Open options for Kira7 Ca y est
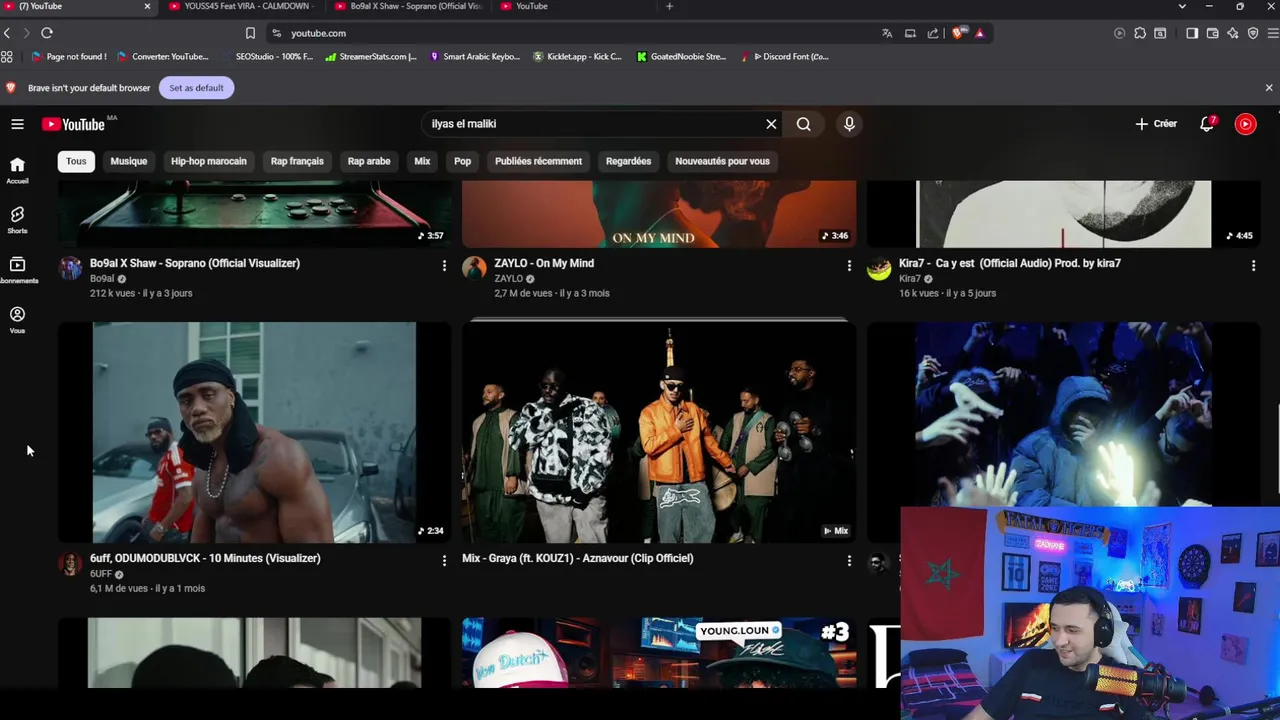The height and width of the screenshot is (720, 1280). point(1253,265)
